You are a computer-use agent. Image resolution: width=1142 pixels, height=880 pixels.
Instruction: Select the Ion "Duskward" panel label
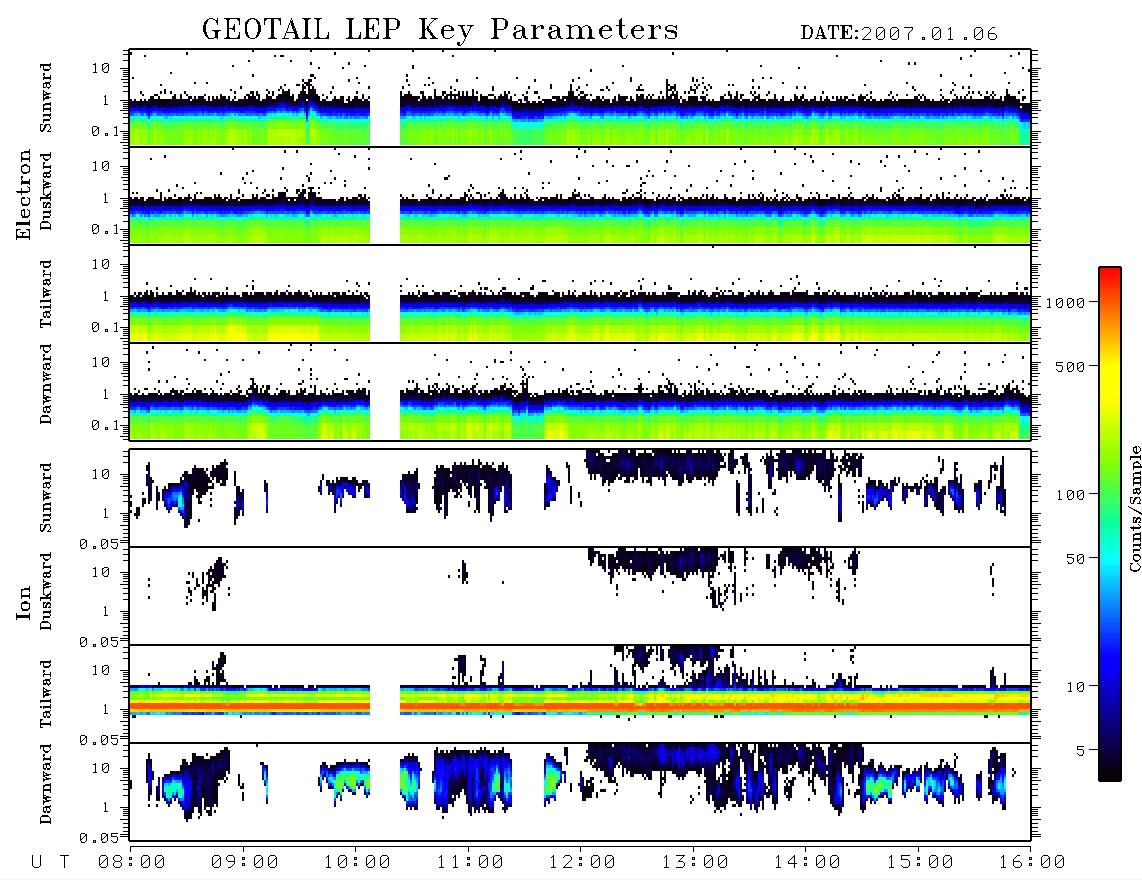pyautogui.click(x=46, y=591)
